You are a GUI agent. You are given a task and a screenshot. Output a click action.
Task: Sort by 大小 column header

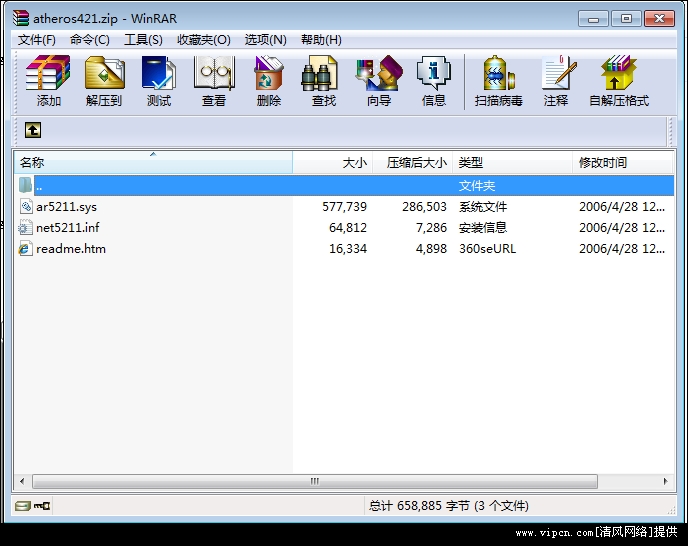333,162
